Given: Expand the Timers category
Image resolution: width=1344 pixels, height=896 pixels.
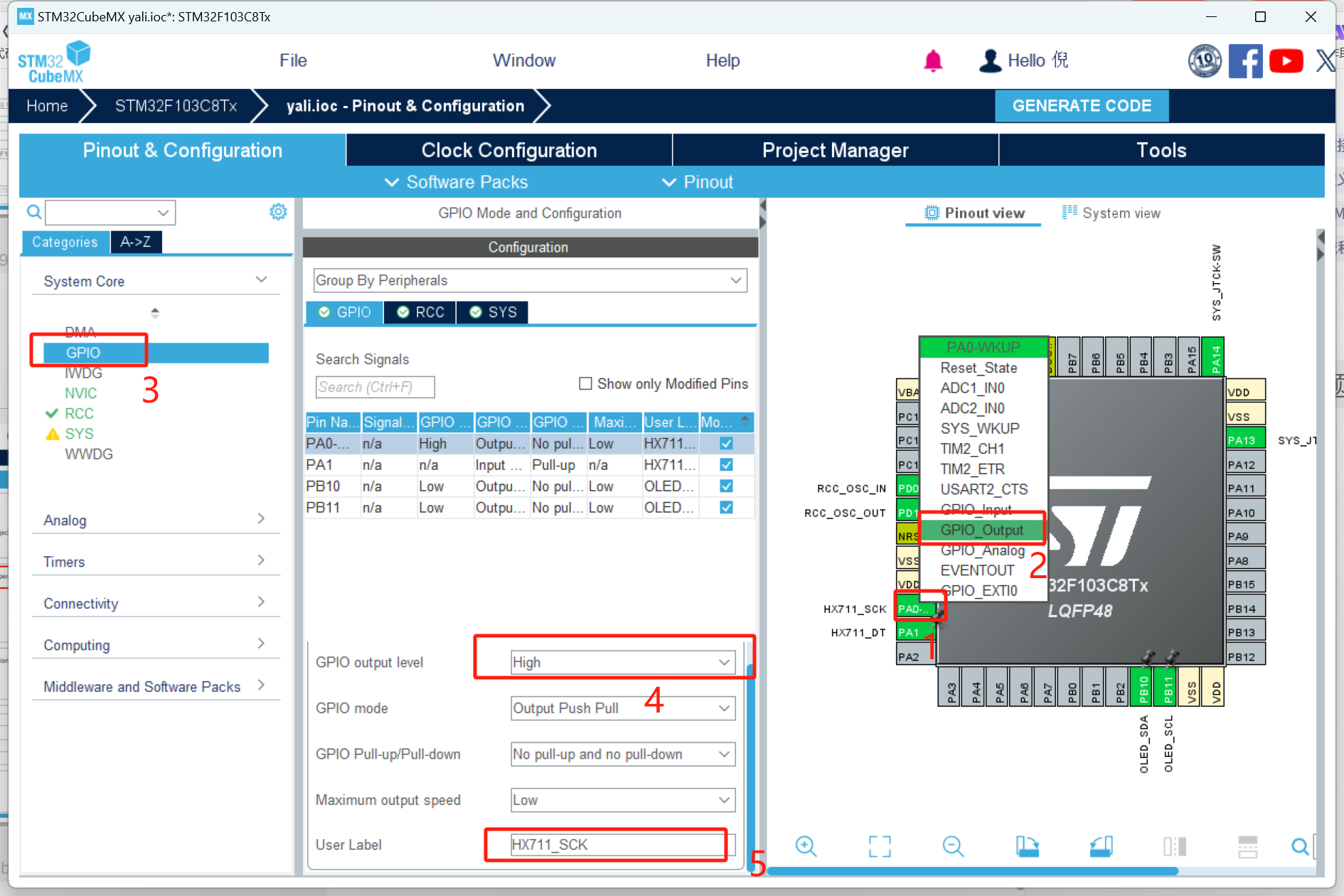Looking at the screenshot, I should [155, 562].
